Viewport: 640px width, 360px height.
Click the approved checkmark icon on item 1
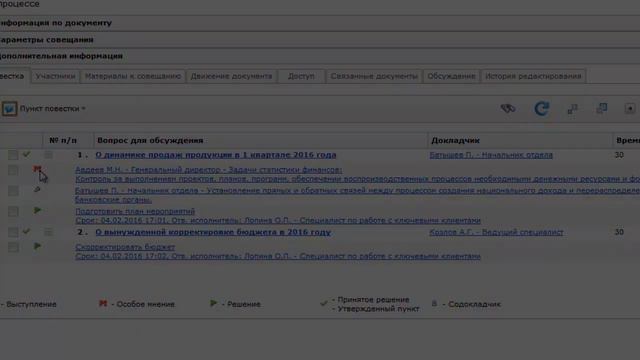[x=27, y=154]
